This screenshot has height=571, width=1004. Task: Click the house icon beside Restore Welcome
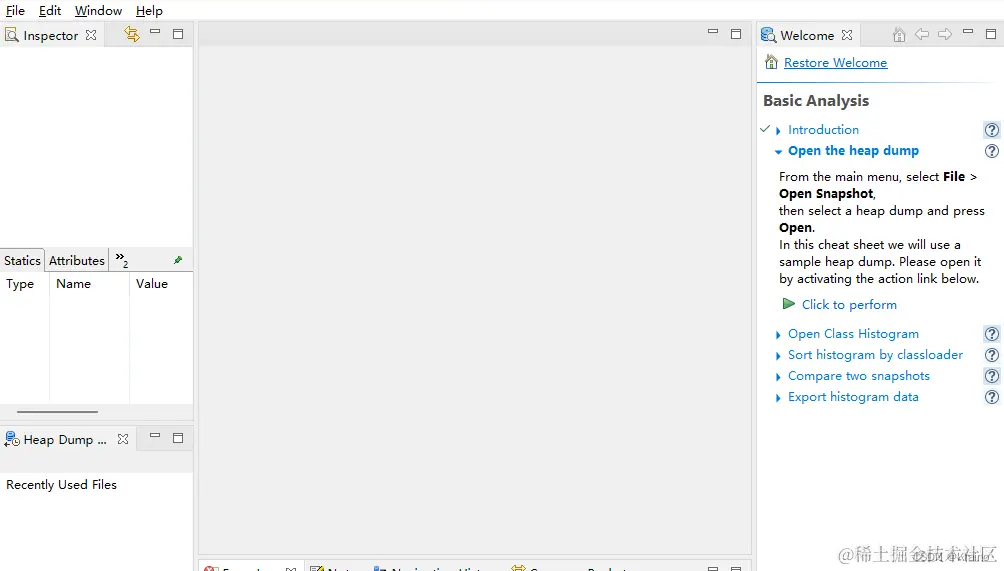point(772,62)
